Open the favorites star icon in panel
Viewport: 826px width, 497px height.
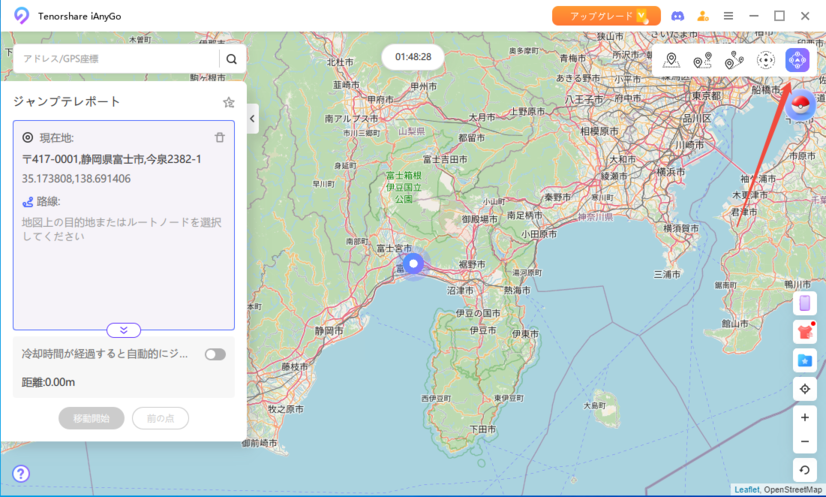coord(228,102)
